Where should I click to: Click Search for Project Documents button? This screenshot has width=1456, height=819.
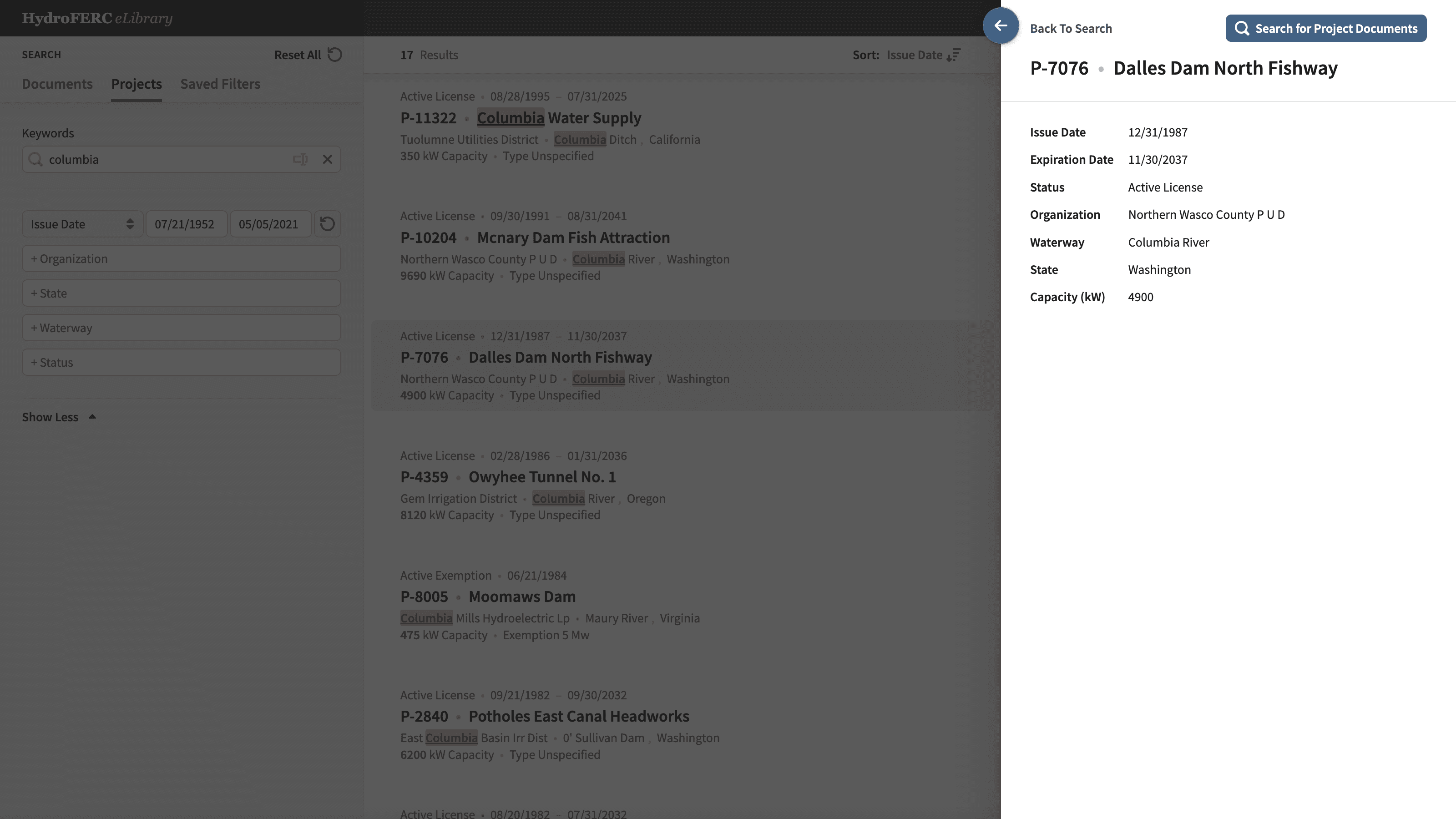[x=1325, y=28]
